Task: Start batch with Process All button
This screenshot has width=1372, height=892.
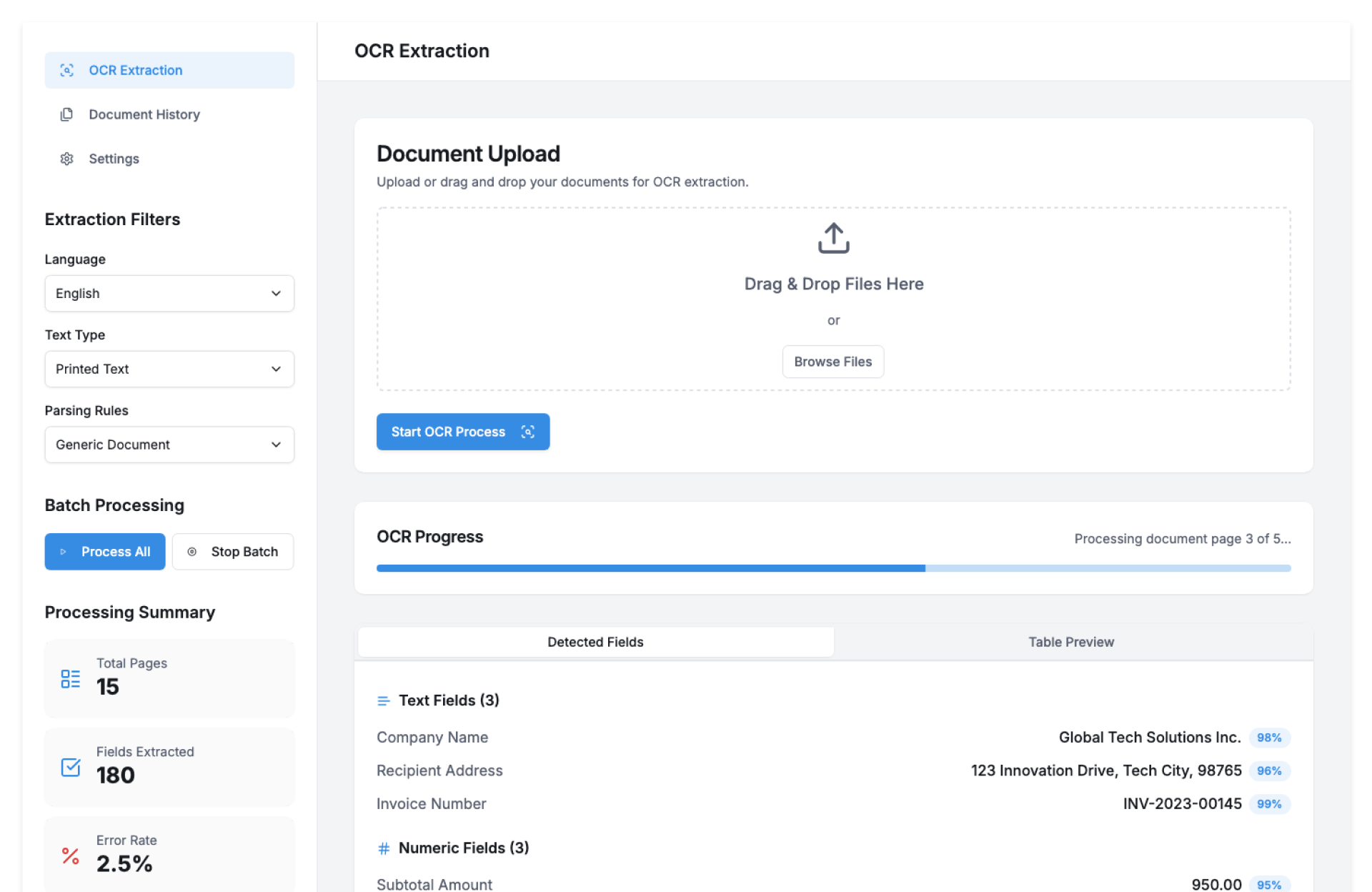Action: pos(105,552)
